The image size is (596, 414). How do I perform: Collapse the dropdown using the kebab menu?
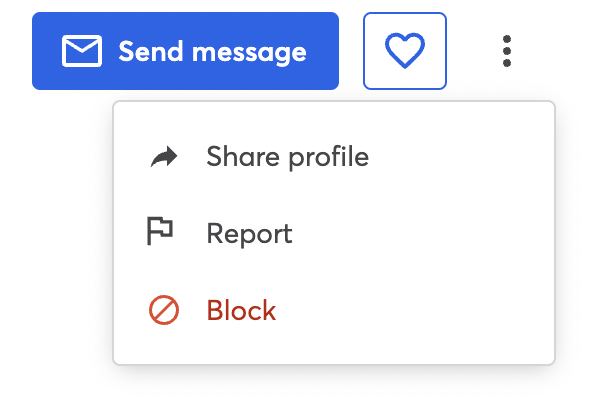507,51
